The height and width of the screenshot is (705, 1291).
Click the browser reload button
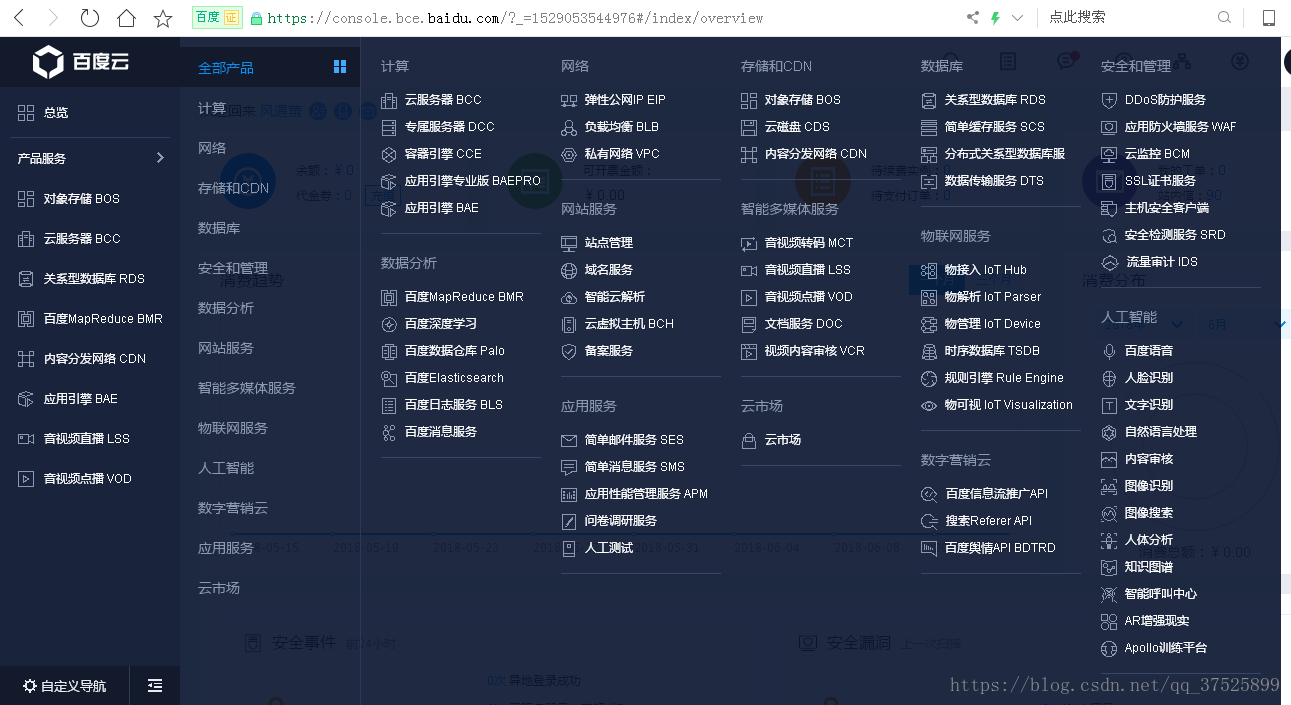pos(90,18)
